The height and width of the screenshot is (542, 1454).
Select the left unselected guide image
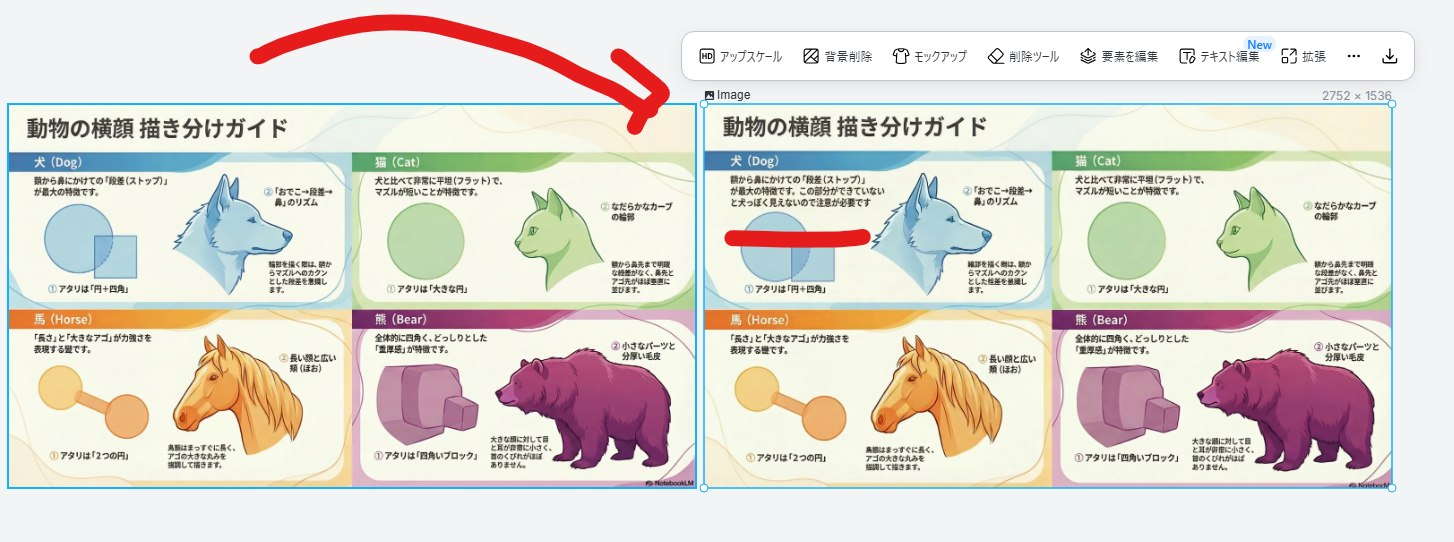coord(352,296)
